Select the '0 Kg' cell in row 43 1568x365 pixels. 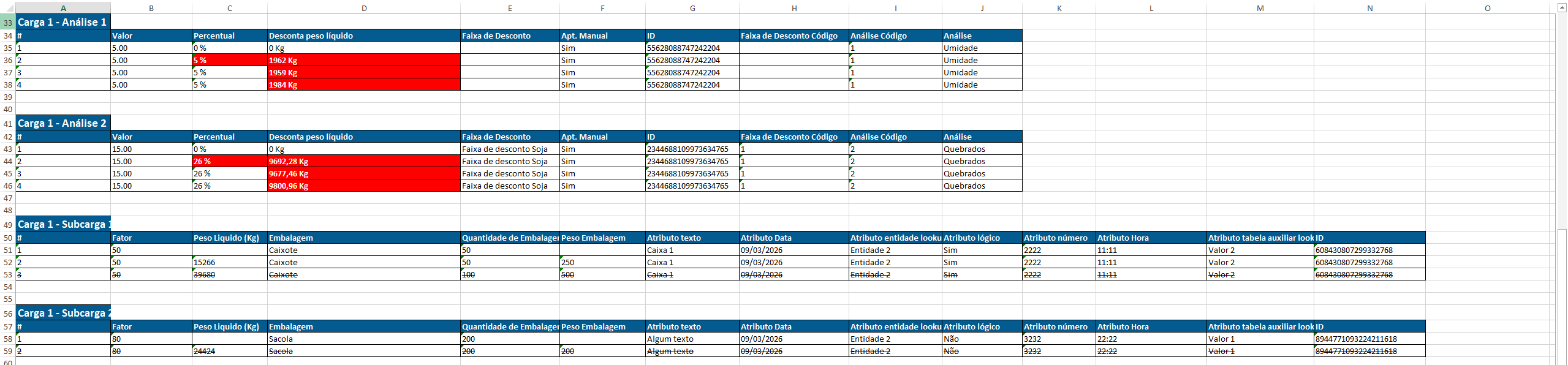(364, 149)
